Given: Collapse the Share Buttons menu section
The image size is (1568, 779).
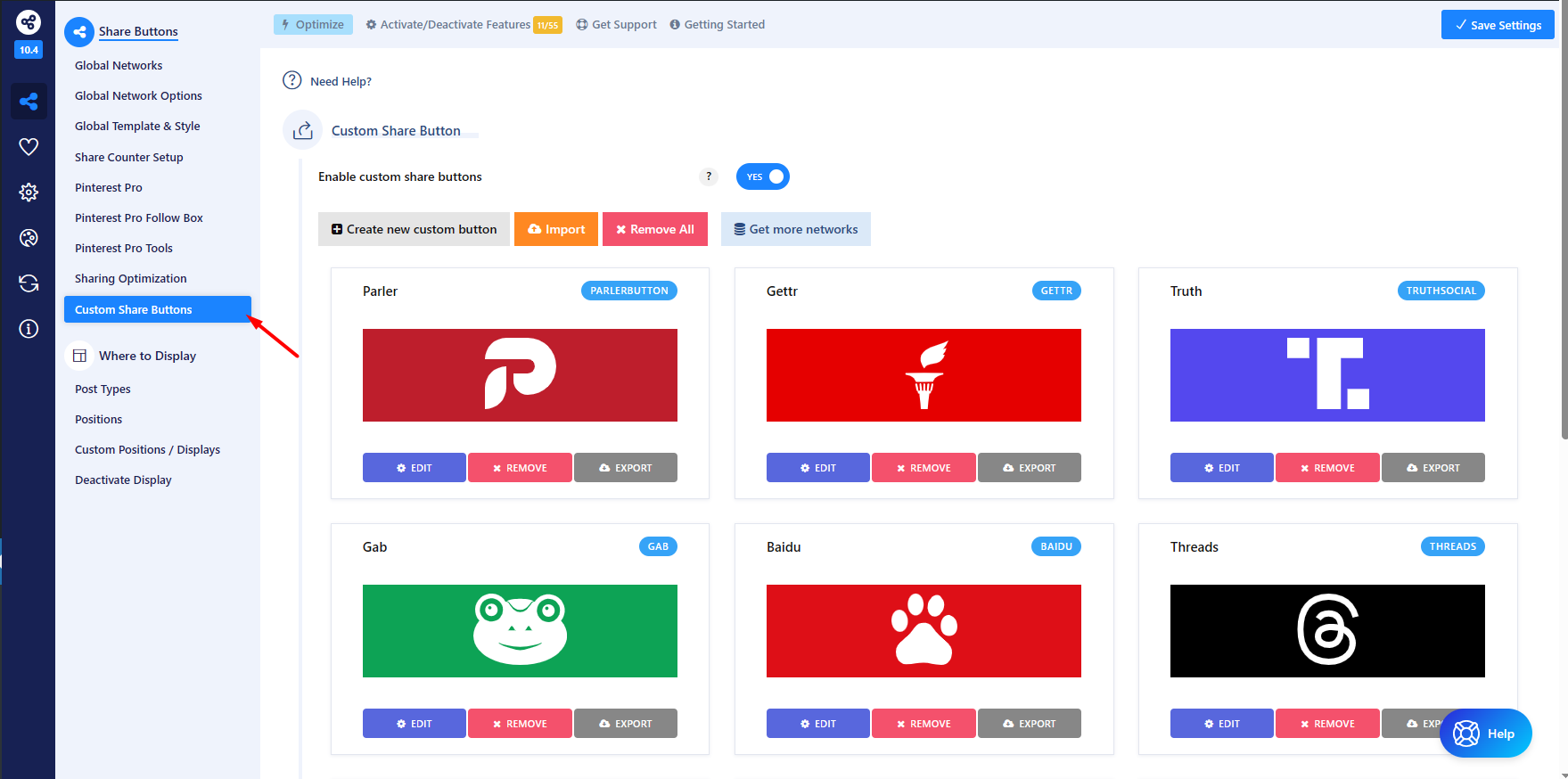Looking at the screenshot, I should tap(138, 31).
